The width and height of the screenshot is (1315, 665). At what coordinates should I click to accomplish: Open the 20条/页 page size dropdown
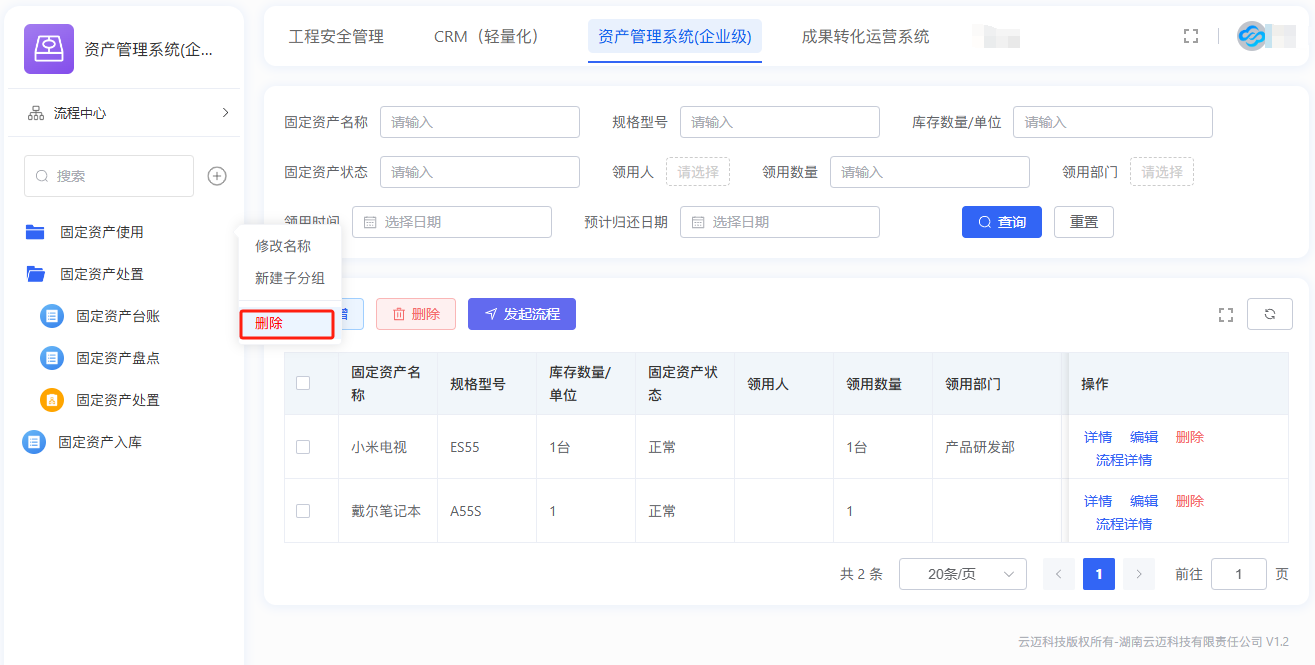click(962, 574)
